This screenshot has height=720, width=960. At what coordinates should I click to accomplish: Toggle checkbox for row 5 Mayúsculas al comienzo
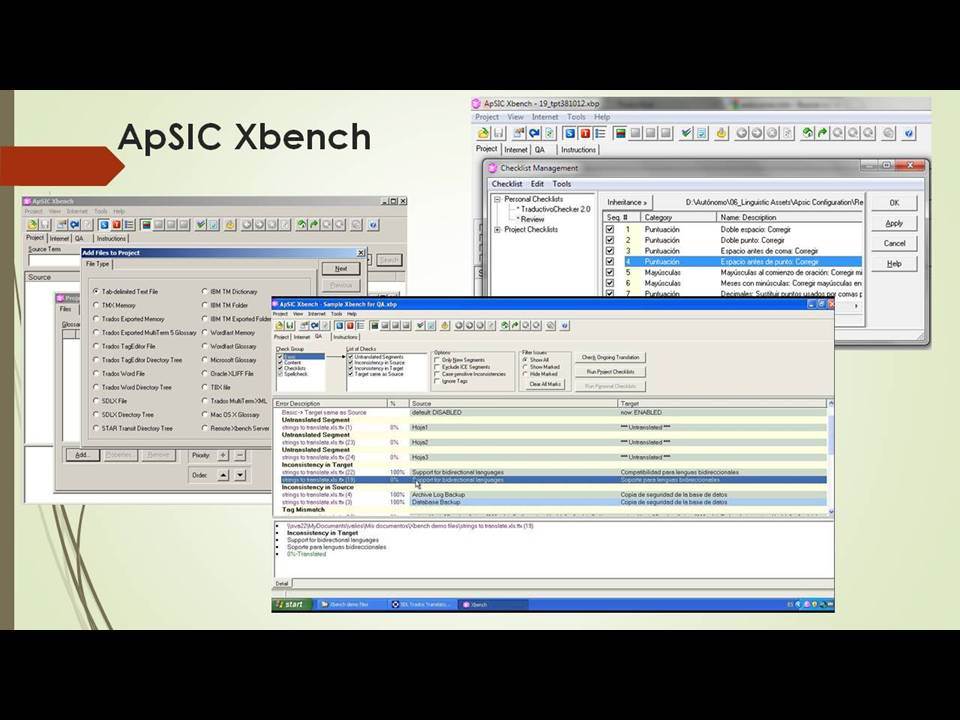coord(610,272)
